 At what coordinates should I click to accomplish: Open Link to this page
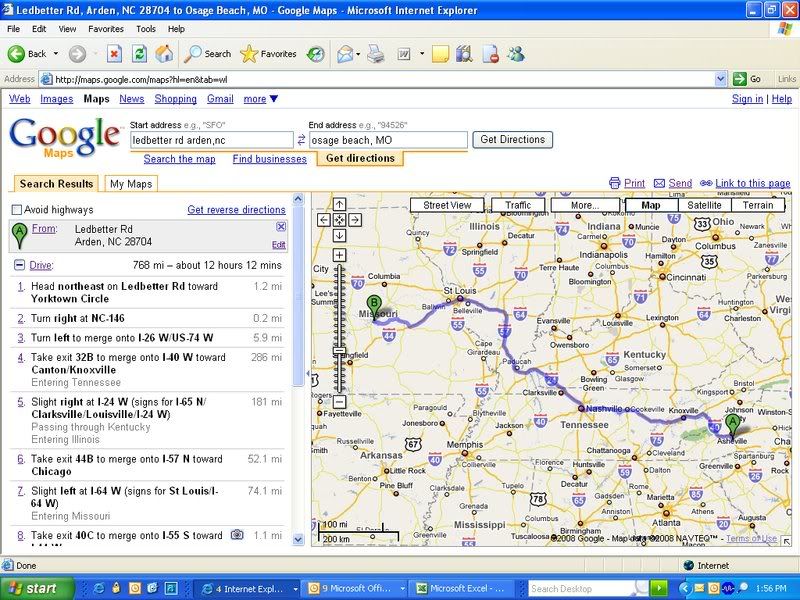753,183
